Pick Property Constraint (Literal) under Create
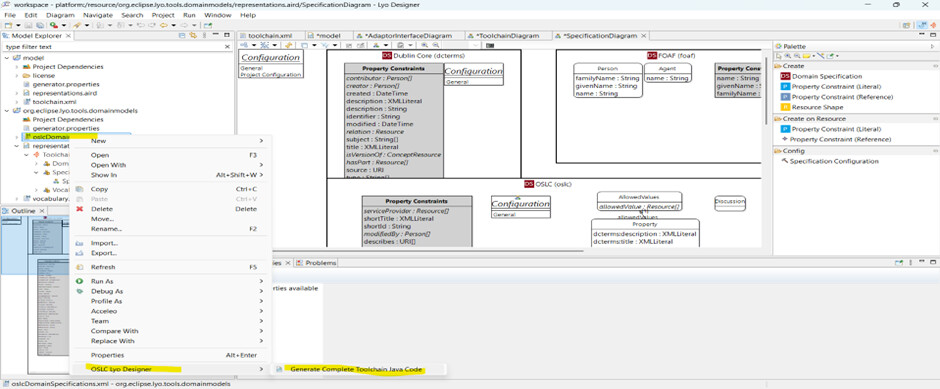 click(x=831, y=86)
